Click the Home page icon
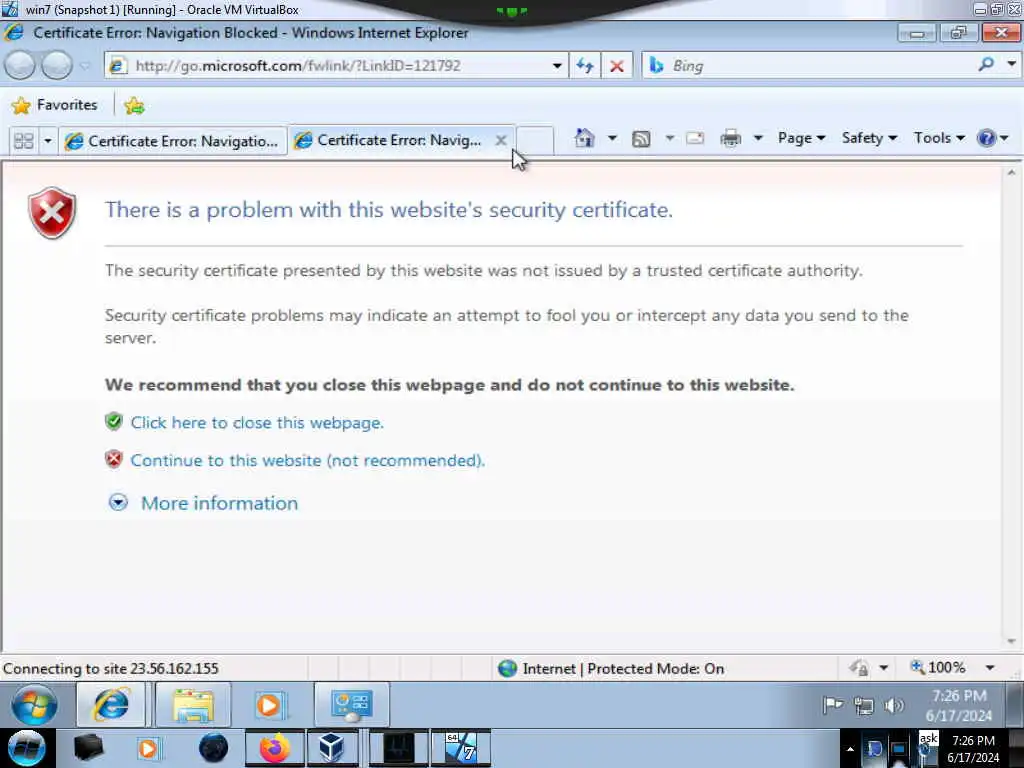The width and height of the screenshot is (1024, 768). 584,138
